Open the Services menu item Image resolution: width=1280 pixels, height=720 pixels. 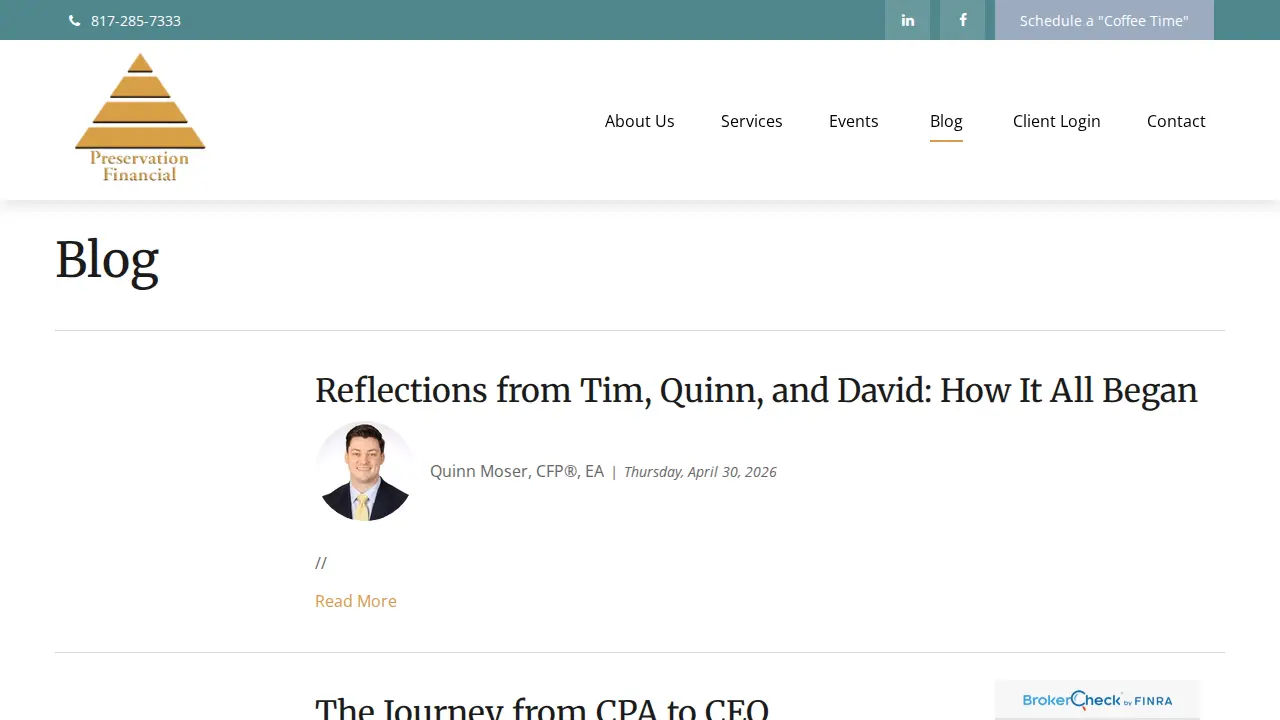click(752, 121)
